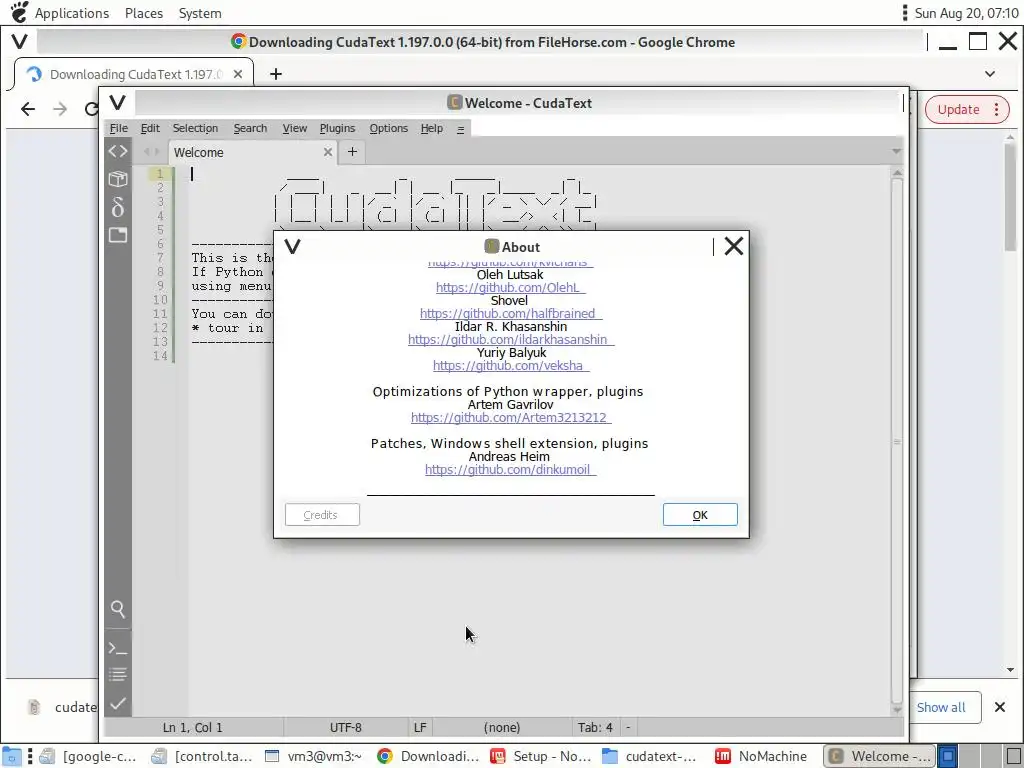Close the Downloading CudaText Chrome tab
Screen dimensions: 1024x768
(x=238, y=74)
